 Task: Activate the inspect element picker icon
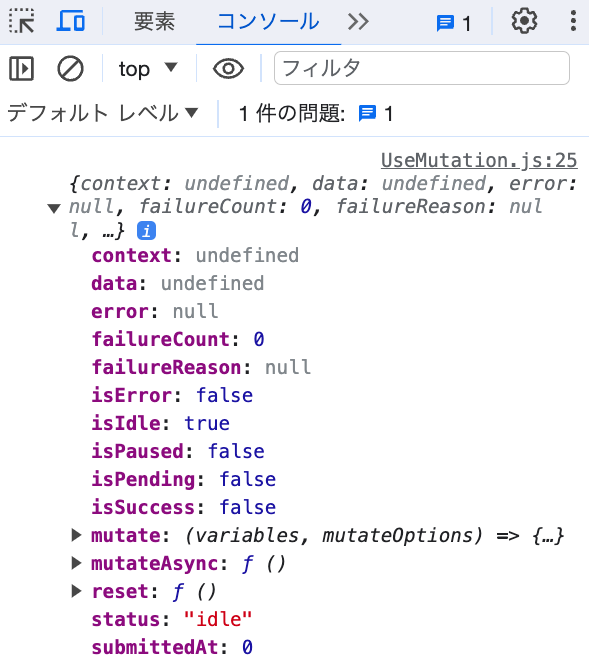coord(21,21)
